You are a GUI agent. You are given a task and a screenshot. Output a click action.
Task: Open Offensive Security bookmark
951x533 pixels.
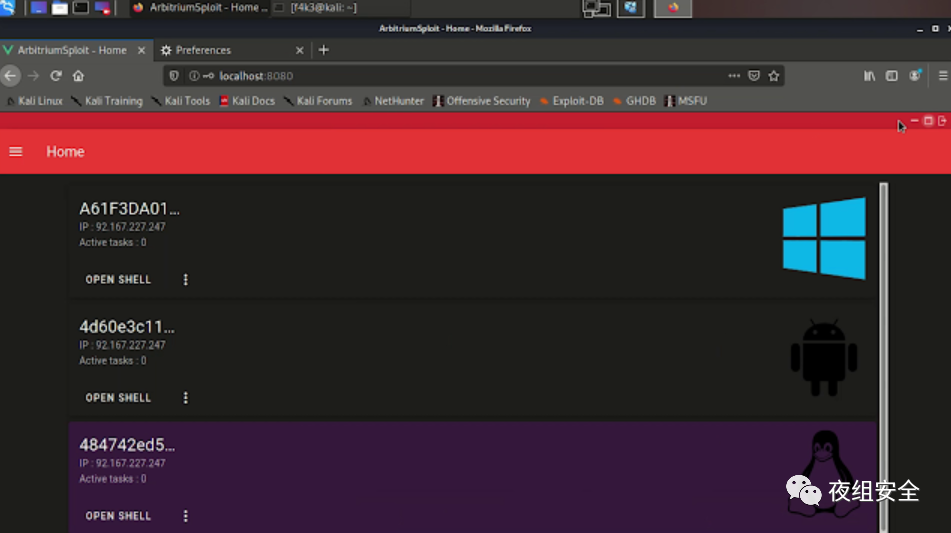point(482,101)
